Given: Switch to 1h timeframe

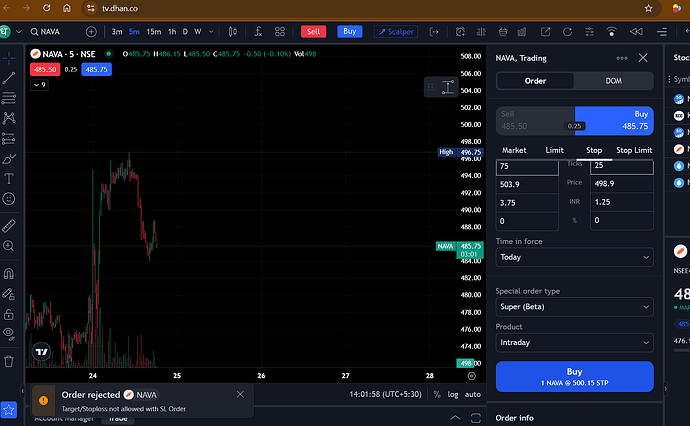Looking at the screenshot, I should pos(172,32).
